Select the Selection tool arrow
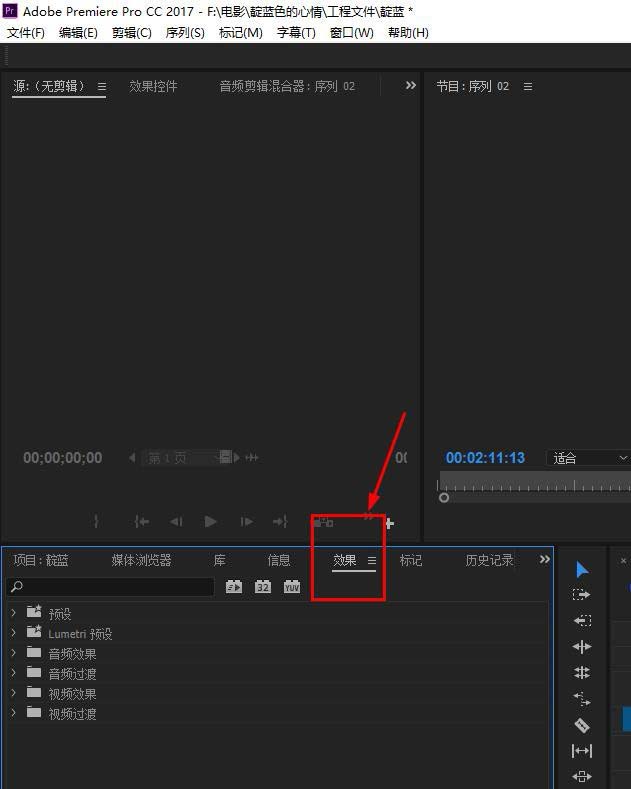Image resolution: width=631 pixels, height=789 pixels. tap(582, 570)
